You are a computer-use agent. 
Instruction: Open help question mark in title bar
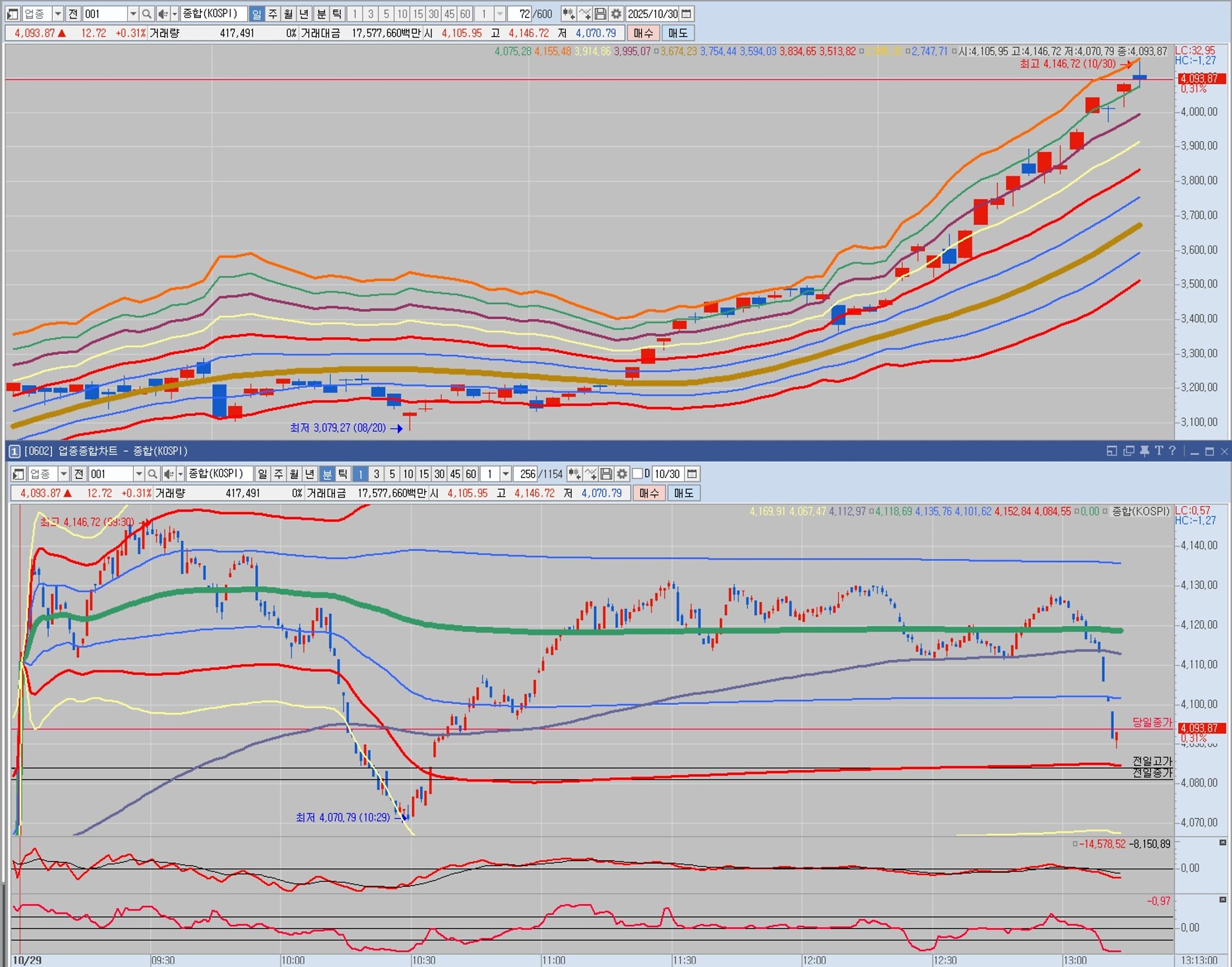pyautogui.click(x=1173, y=451)
